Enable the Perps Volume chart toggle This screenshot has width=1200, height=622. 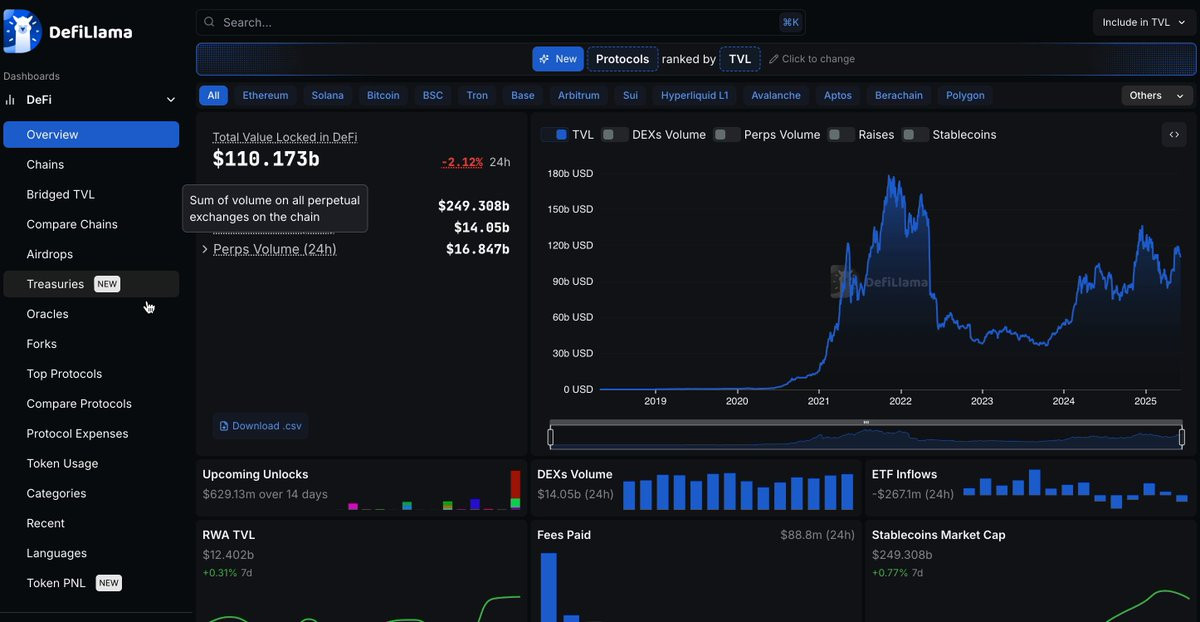tap(726, 135)
